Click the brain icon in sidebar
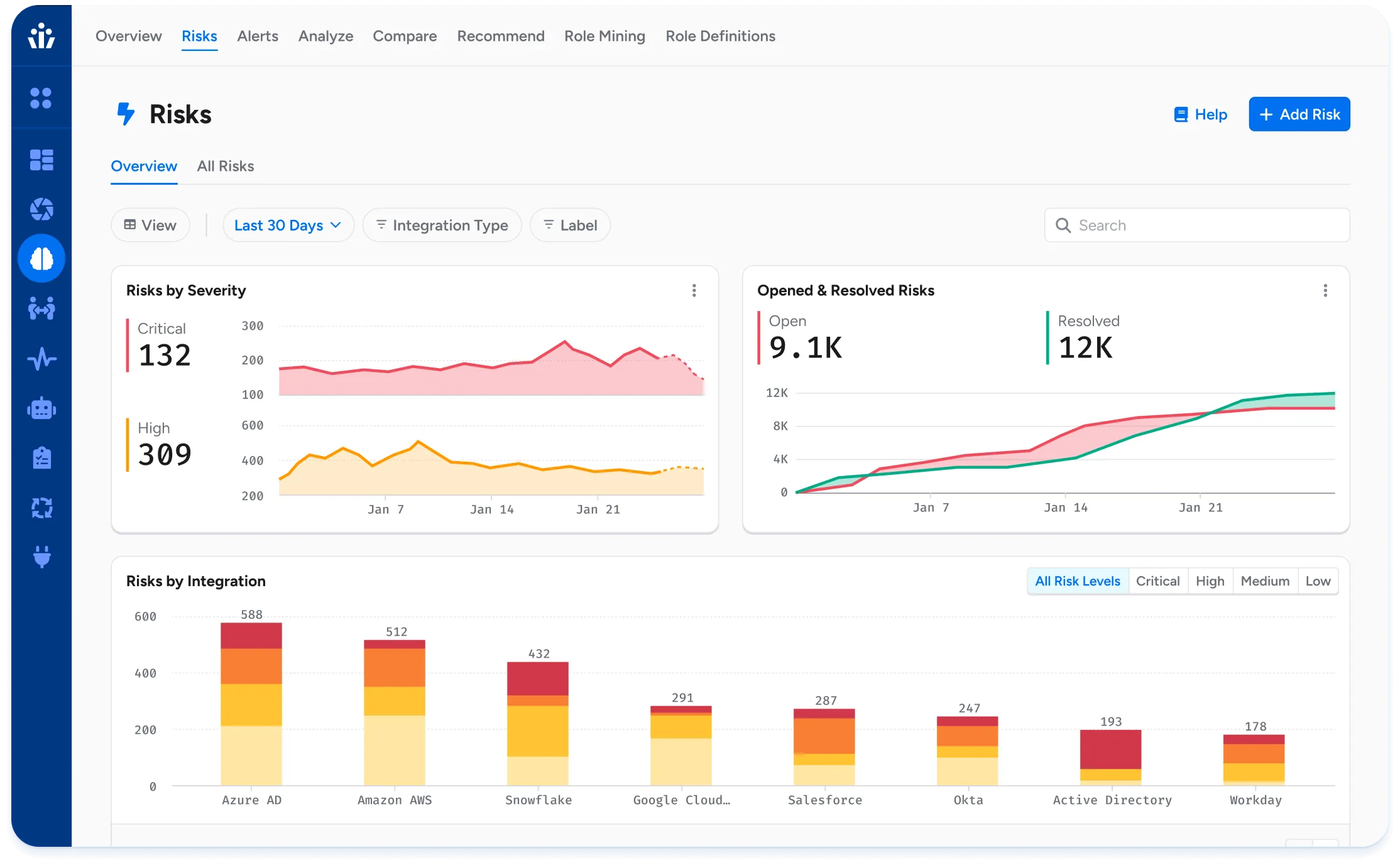The width and height of the screenshot is (1400, 865). (41, 258)
